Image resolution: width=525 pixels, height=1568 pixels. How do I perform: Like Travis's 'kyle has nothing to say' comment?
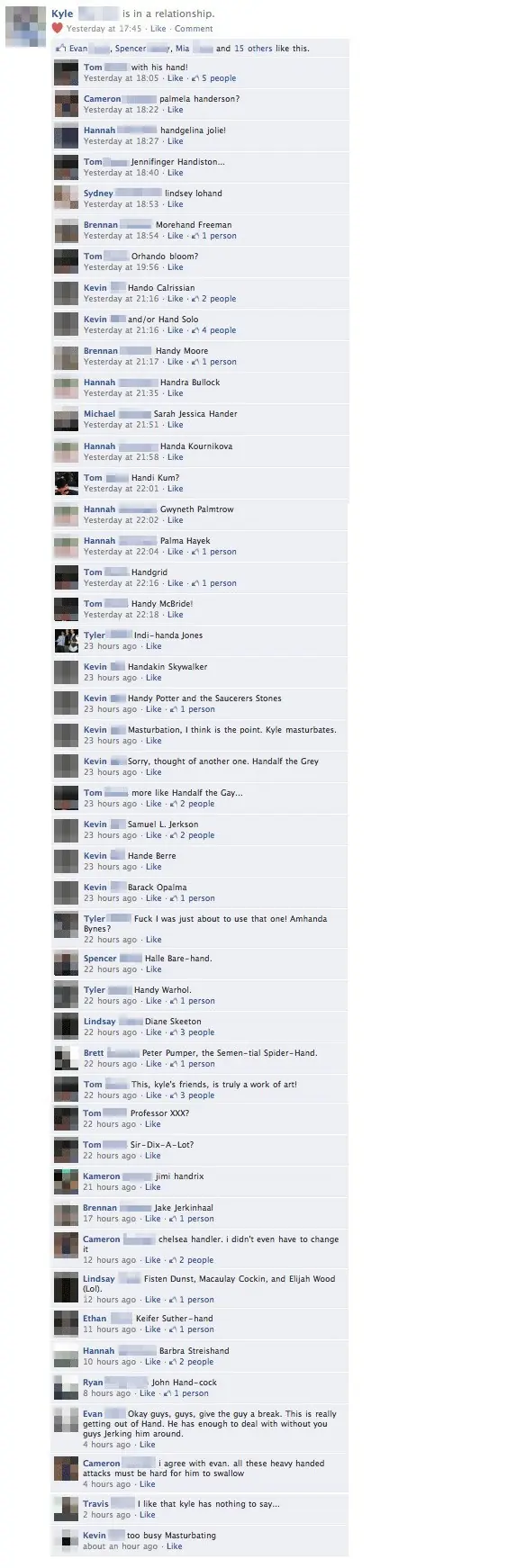coord(148,1515)
